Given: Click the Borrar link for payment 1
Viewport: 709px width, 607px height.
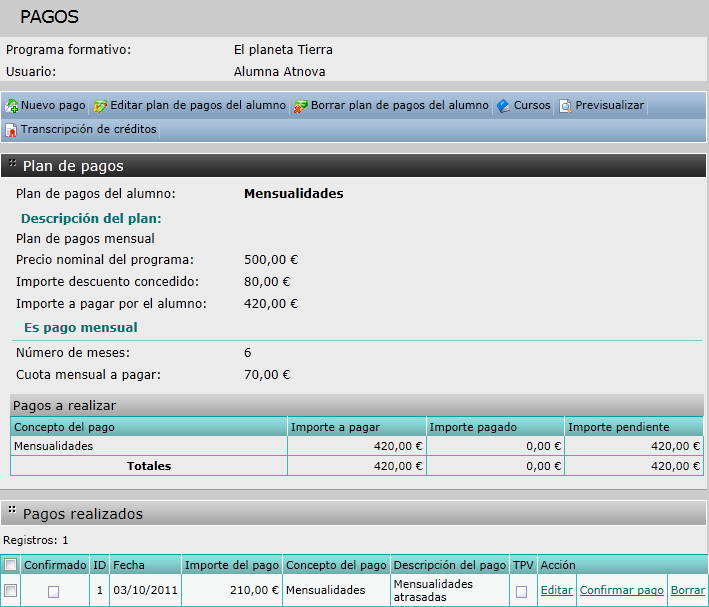Looking at the screenshot, I should click(x=688, y=590).
